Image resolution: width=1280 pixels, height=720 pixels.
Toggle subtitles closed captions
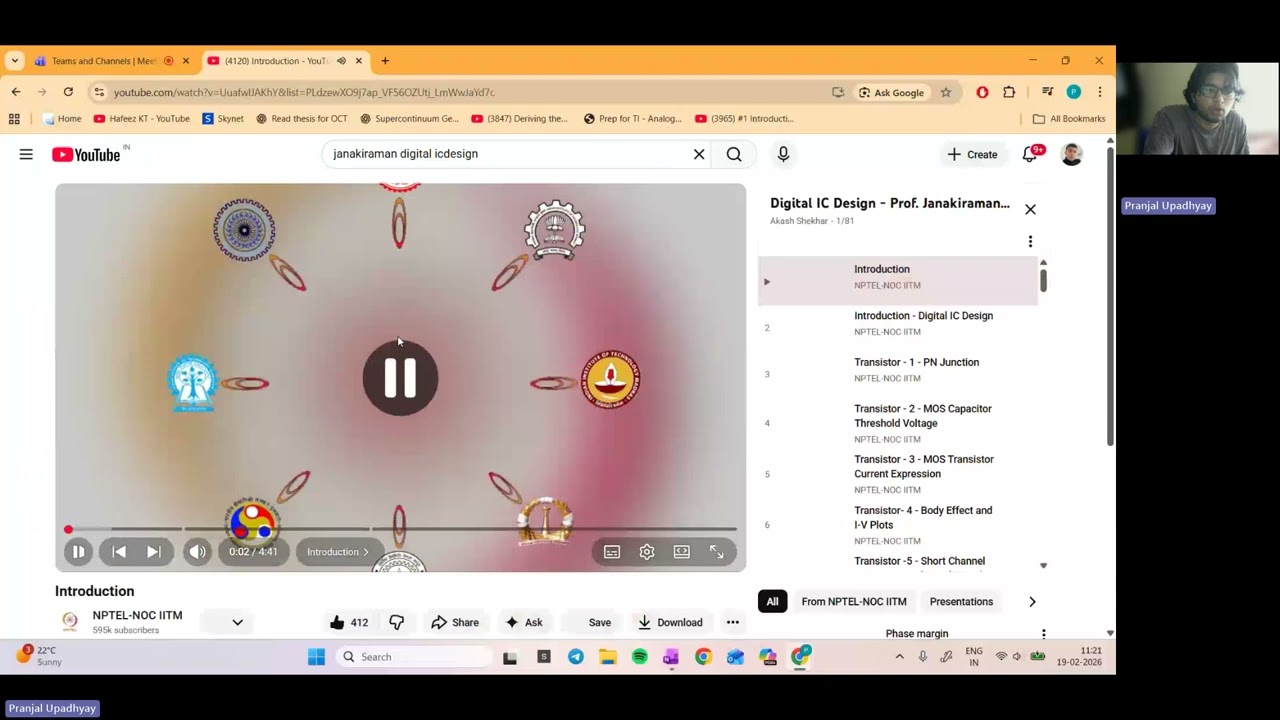tap(612, 552)
